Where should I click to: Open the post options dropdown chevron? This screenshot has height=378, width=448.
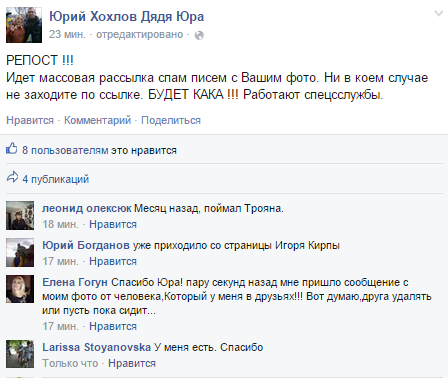(439, 14)
